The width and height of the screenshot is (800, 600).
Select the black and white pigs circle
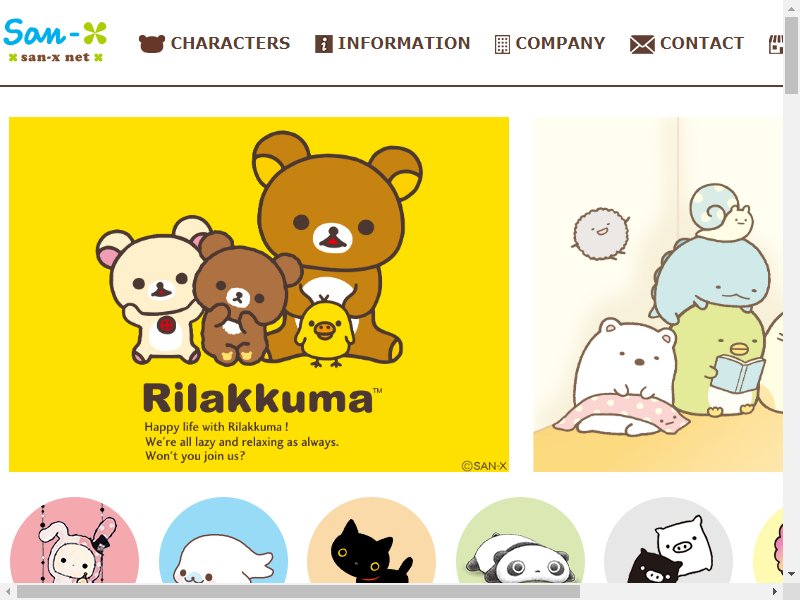pos(668,540)
